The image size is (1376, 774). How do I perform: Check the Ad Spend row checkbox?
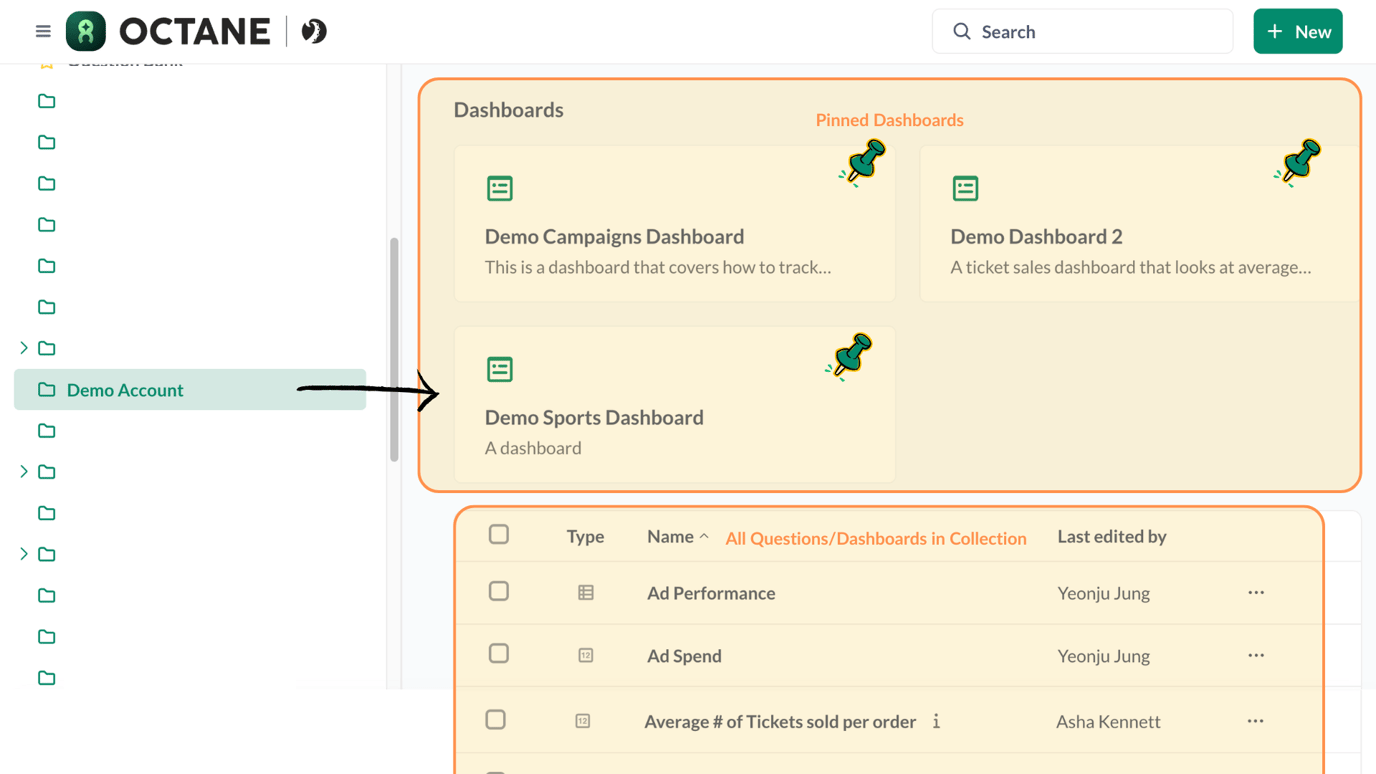(499, 654)
